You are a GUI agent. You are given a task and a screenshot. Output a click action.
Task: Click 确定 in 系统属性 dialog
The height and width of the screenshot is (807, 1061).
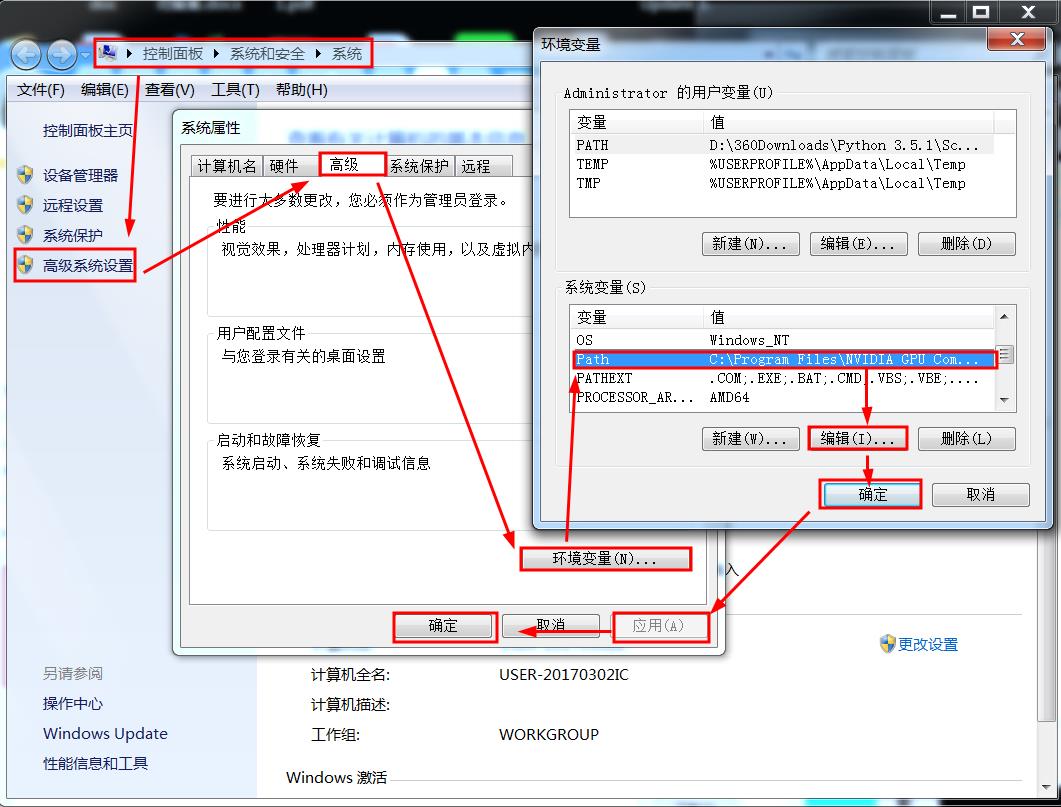coord(444,626)
